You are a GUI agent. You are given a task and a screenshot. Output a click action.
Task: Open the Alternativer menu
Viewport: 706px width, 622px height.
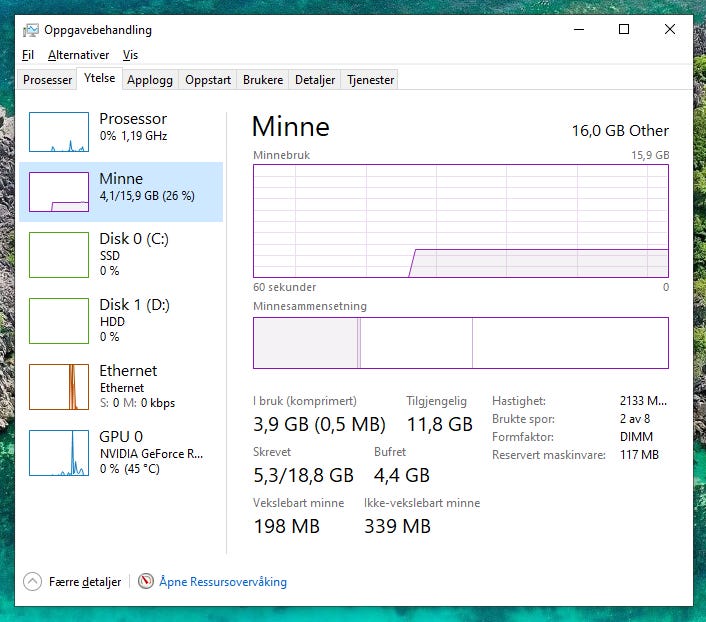(78, 55)
